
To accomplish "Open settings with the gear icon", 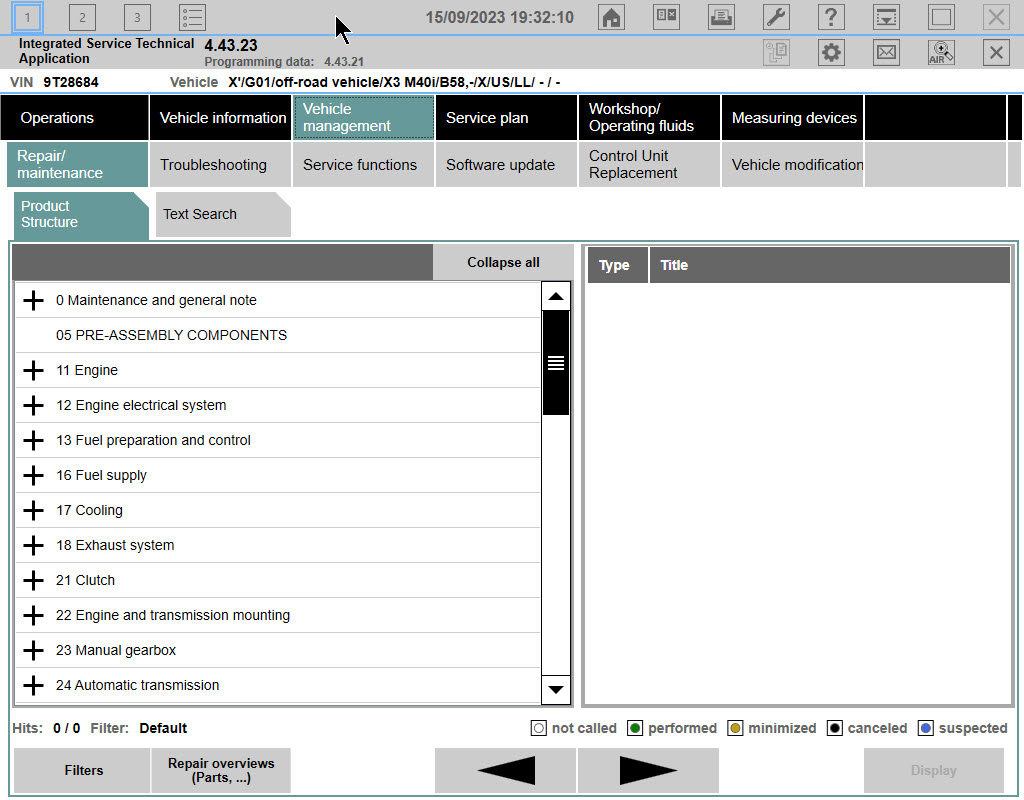I will point(831,52).
